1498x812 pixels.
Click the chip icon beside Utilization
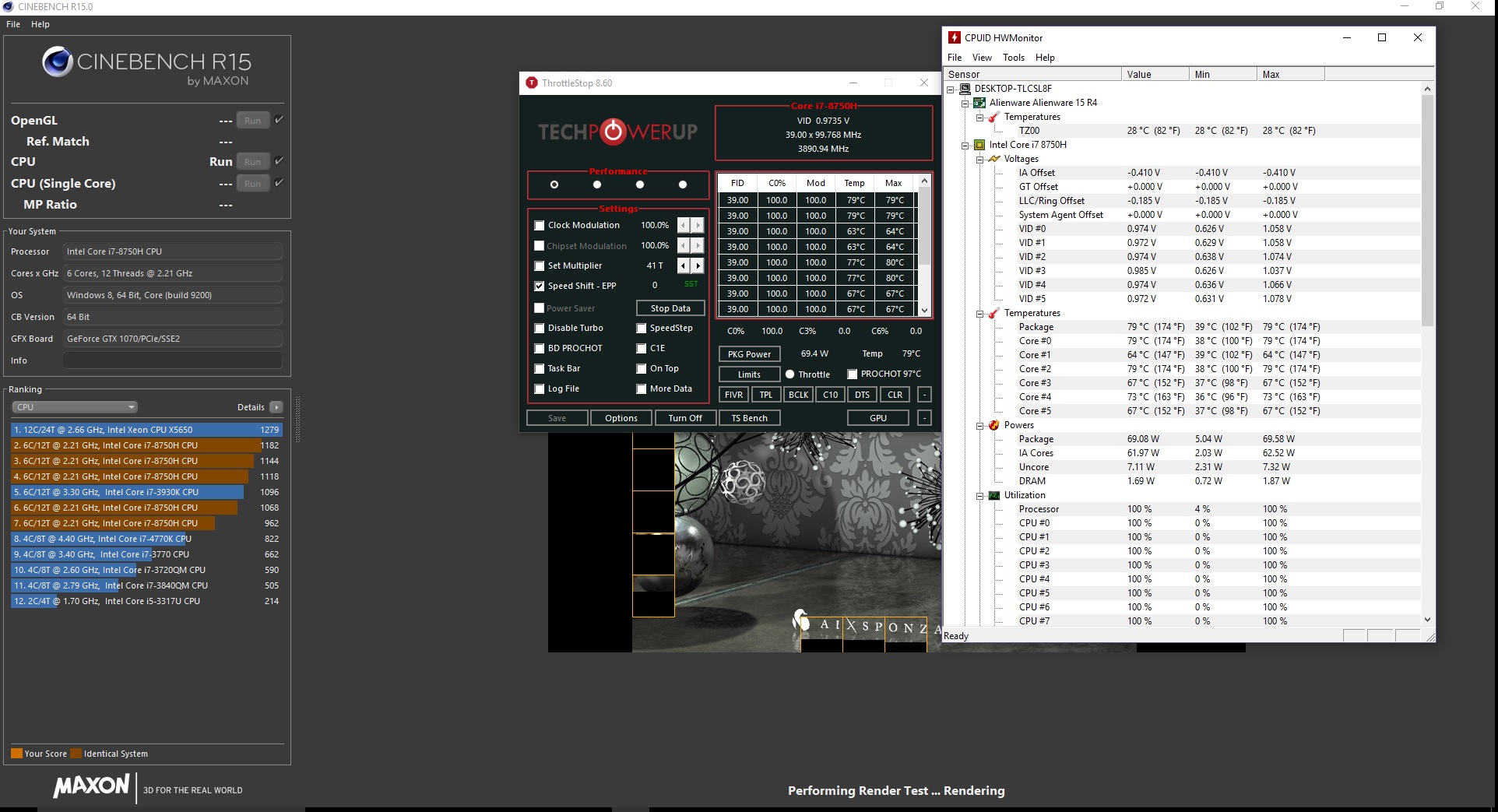pos(994,495)
